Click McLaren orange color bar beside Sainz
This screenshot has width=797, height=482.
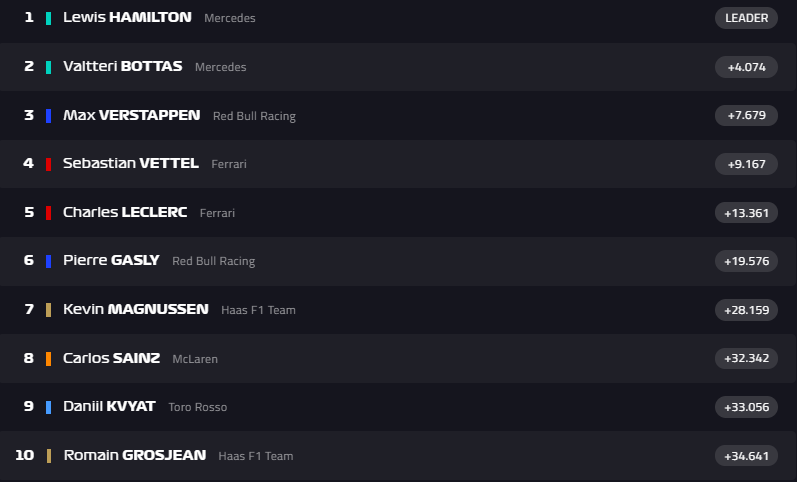click(48, 359)
